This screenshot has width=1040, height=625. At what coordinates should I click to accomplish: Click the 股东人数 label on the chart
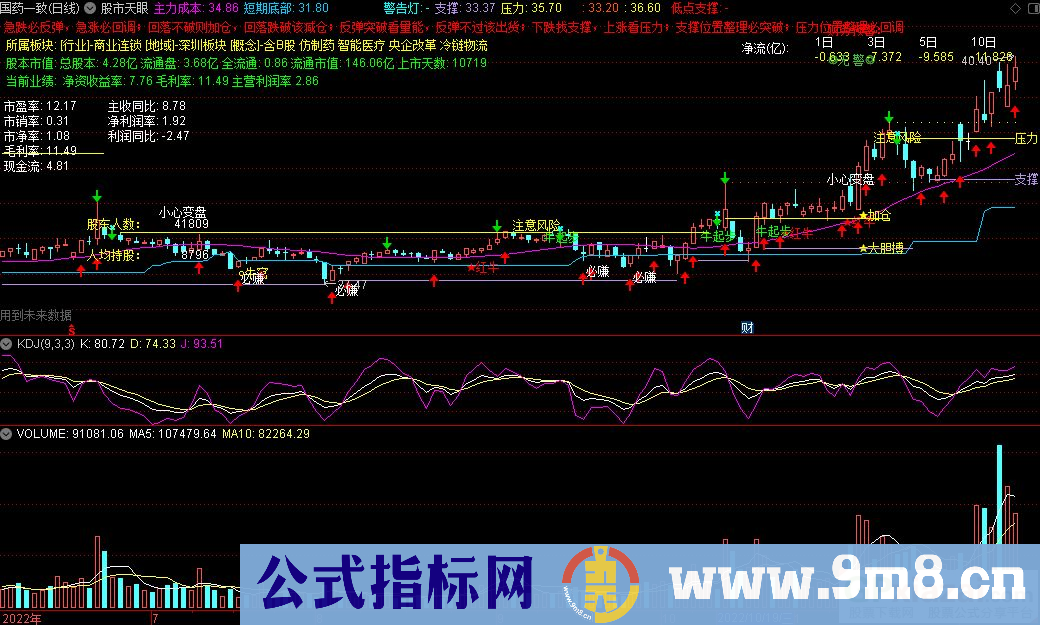click(113, 224)
